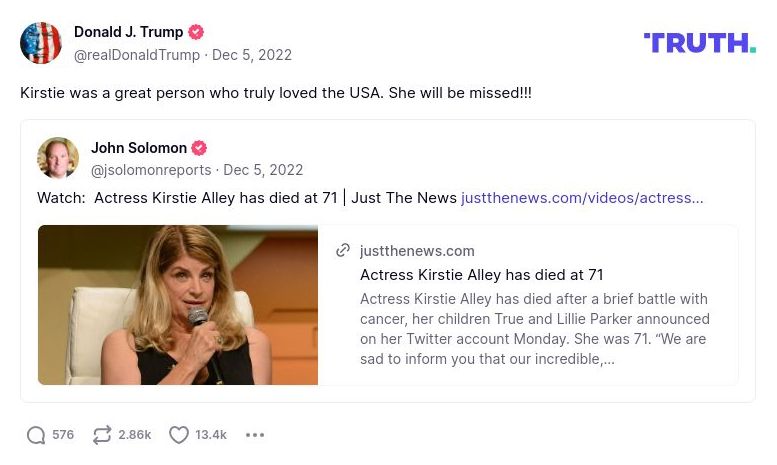
Task: Click the article preview photo of woman with microphone
Action: point(178,305)
